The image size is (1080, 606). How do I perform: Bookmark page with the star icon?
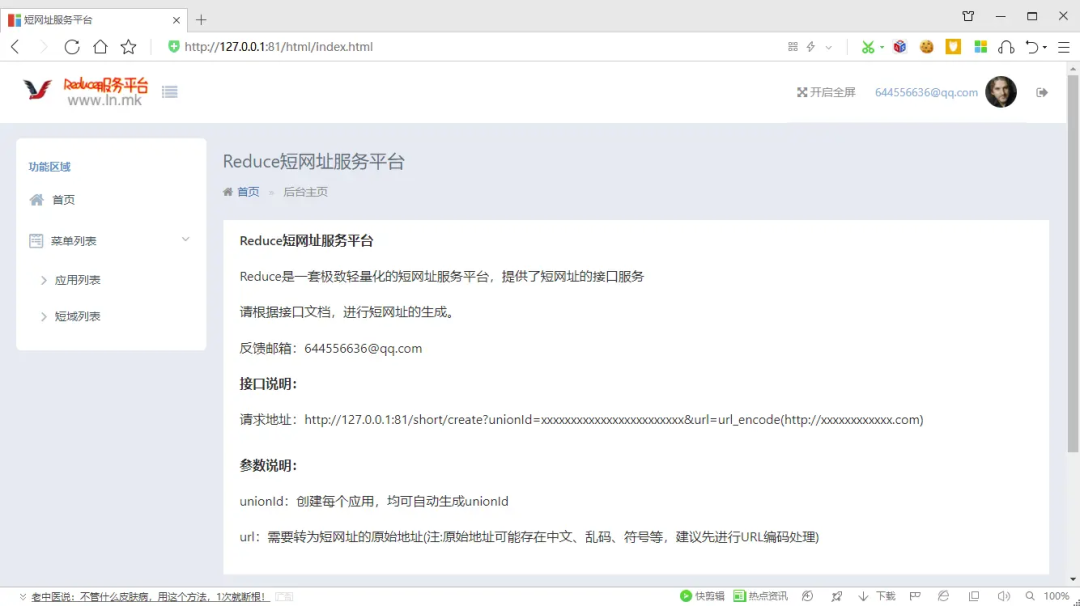(x=128, y=47)
